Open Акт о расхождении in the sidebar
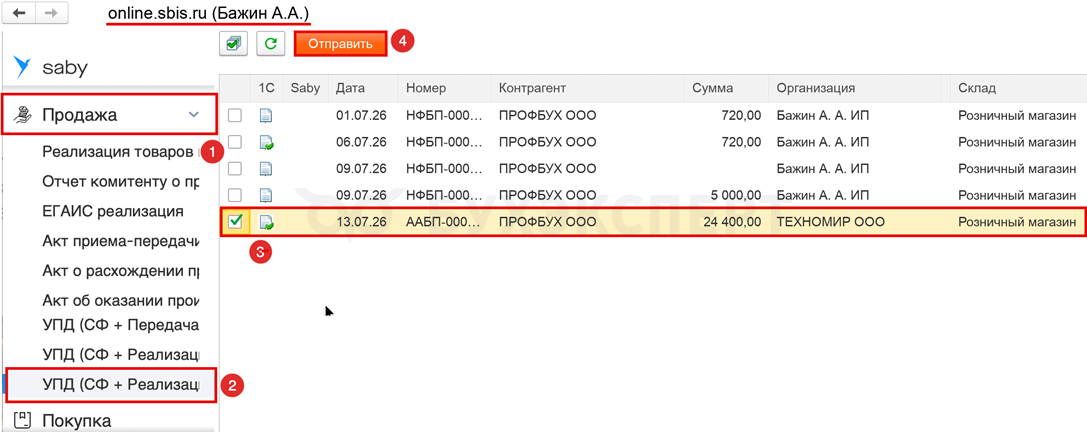 point(121,271)
